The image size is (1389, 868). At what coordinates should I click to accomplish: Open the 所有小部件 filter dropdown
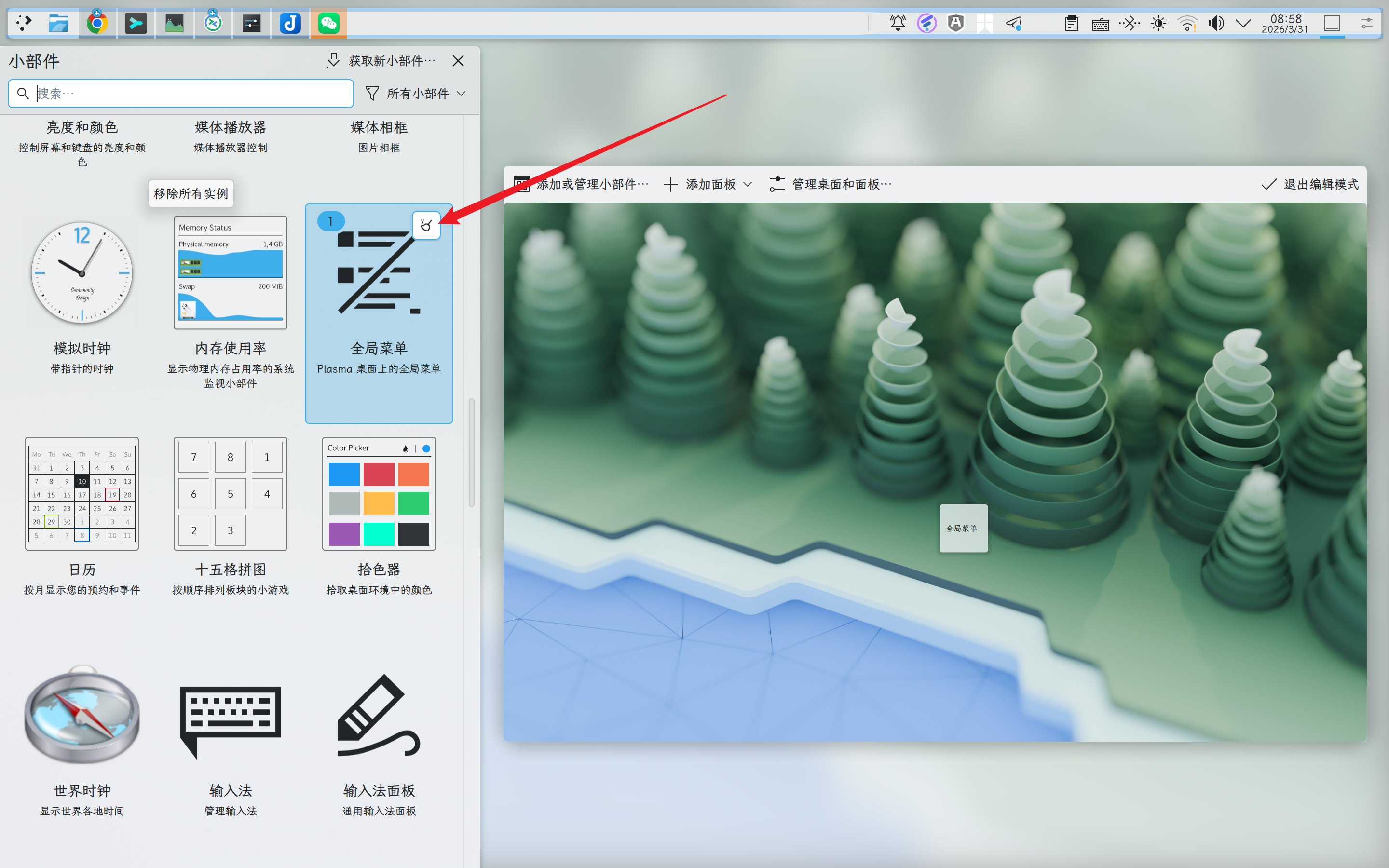point(416,93)
